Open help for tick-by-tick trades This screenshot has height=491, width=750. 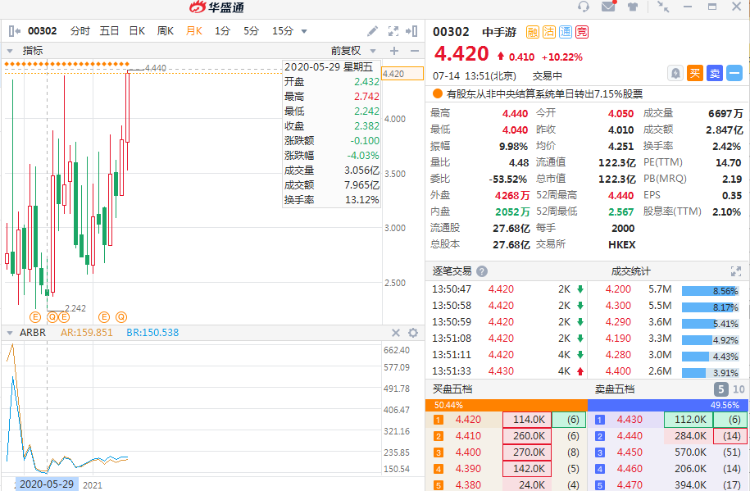pyautogui.click(x=482, y=271)
